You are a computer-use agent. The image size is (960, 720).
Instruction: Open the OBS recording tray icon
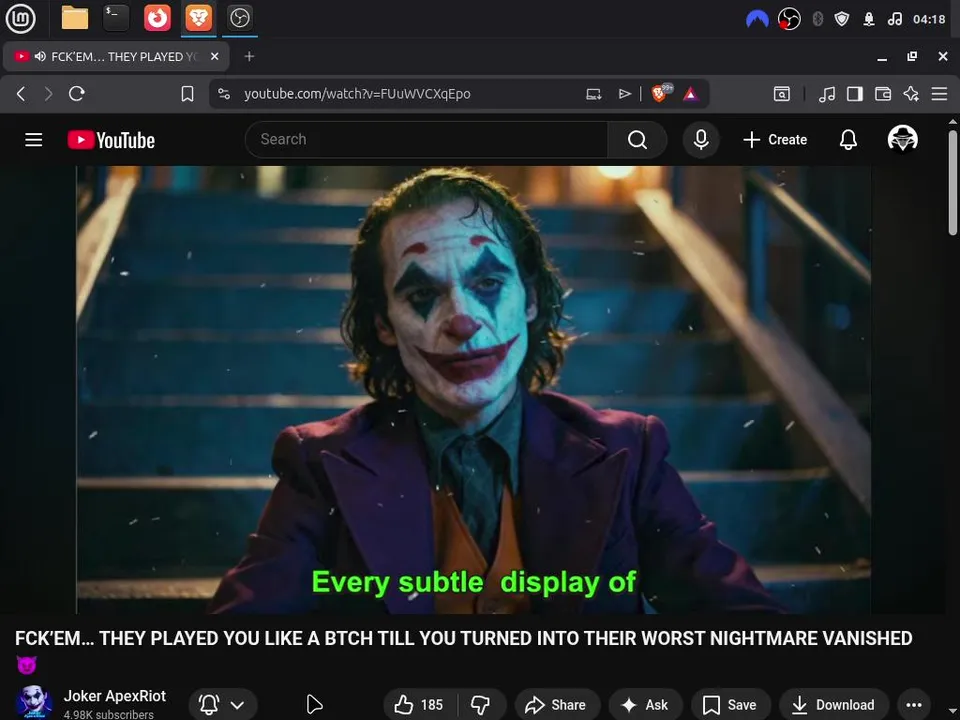coord(789,19)
